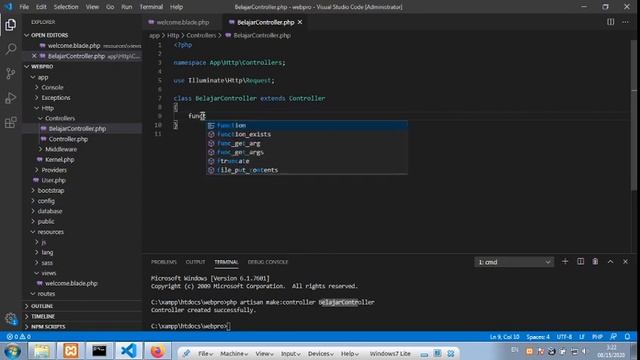Open editor More Actions ellipsis
The width and height of the screenshot is (640, 360).
tap(625, 22)
